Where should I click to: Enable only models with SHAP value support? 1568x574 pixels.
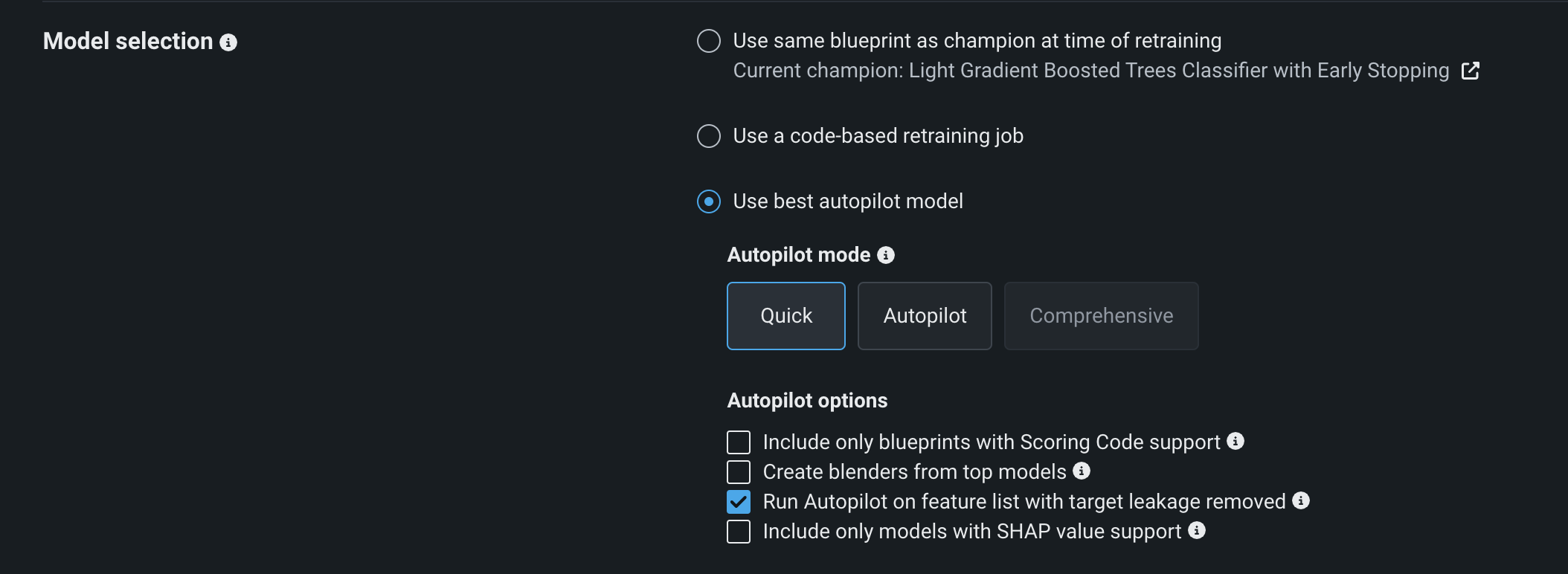coord(739,532)
